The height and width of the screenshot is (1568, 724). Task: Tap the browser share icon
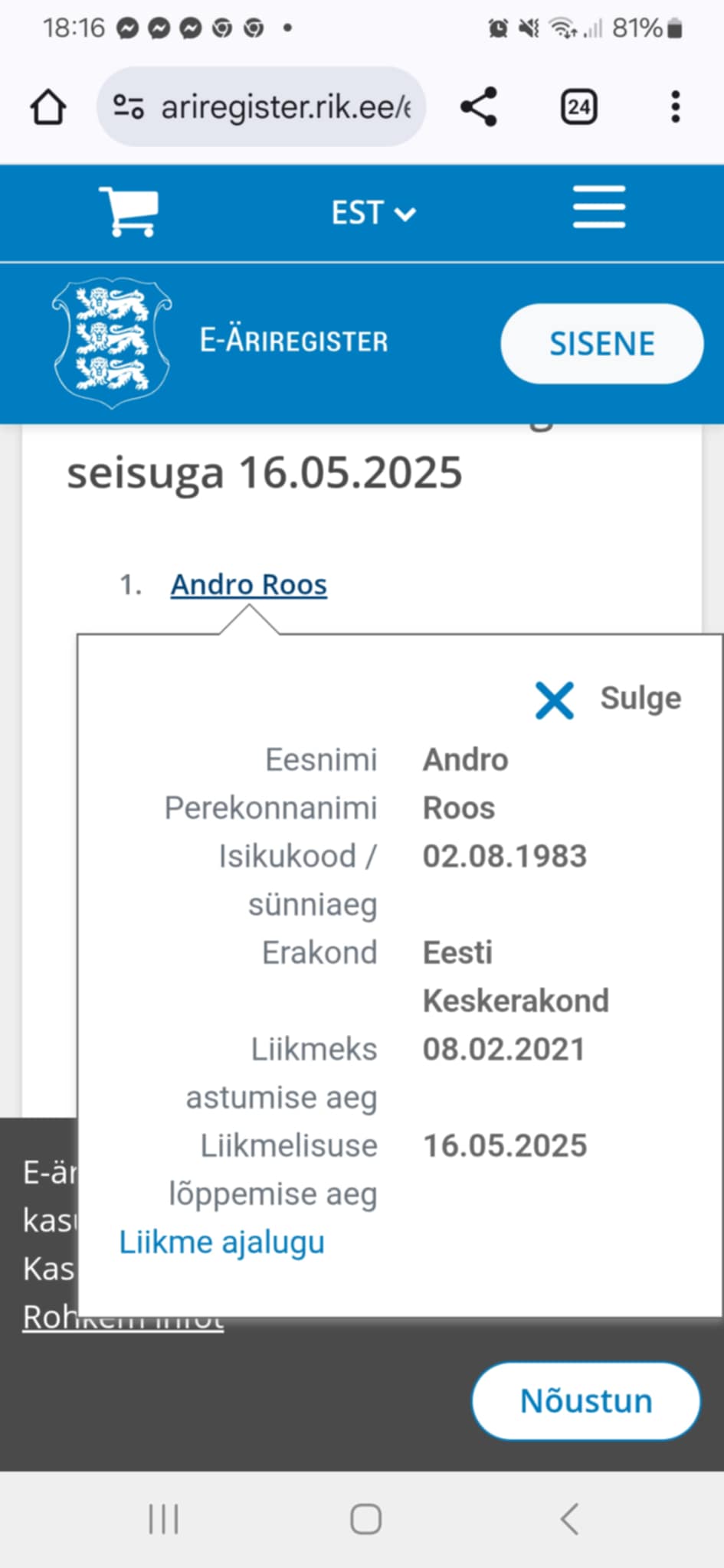coord(480,106)
